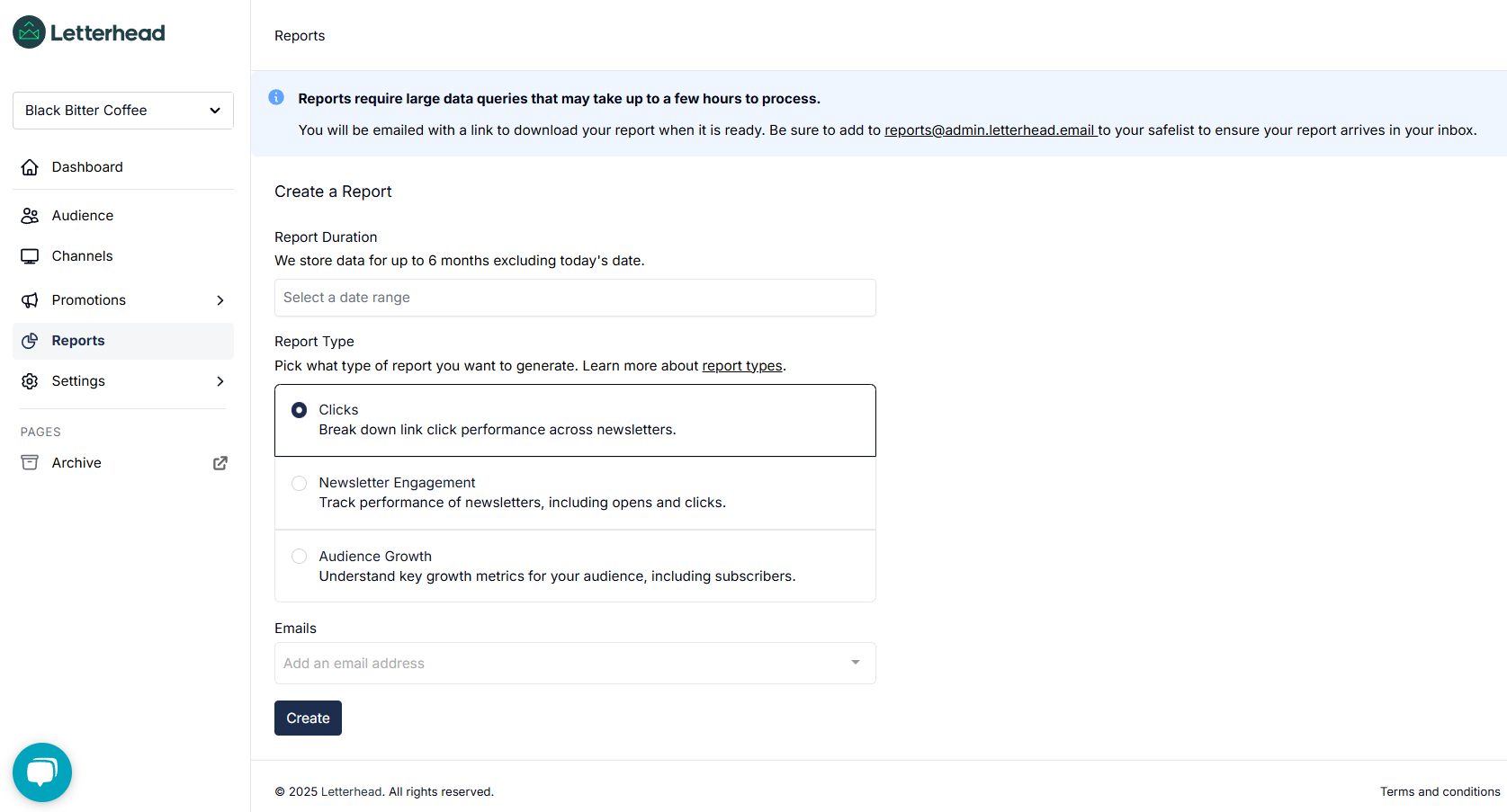This screenshot has height=812, width=1507.
Task: Click the Promotions megaphone icon
Action: click(30, 300)
